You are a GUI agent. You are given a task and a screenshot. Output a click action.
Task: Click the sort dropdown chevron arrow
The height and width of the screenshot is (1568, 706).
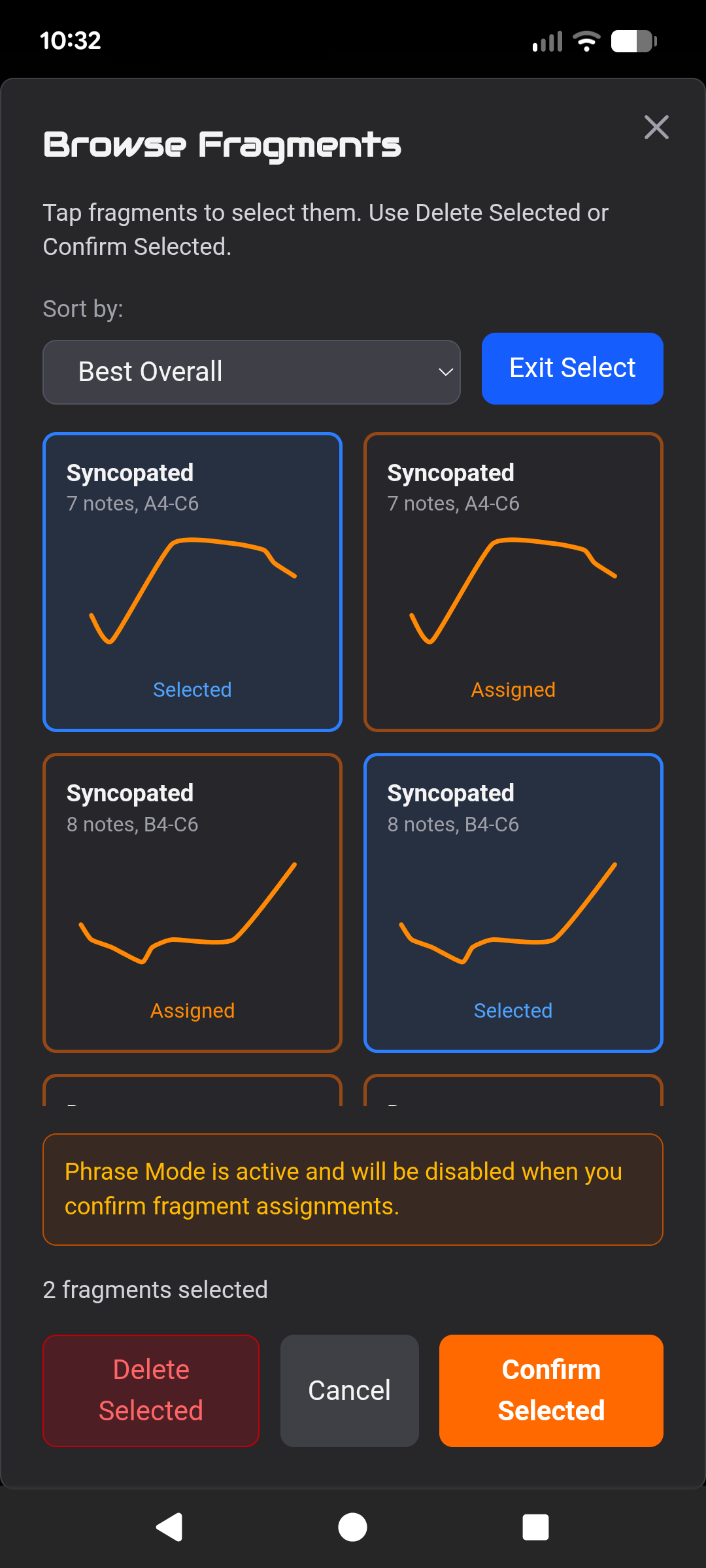(x=445, y=372)
